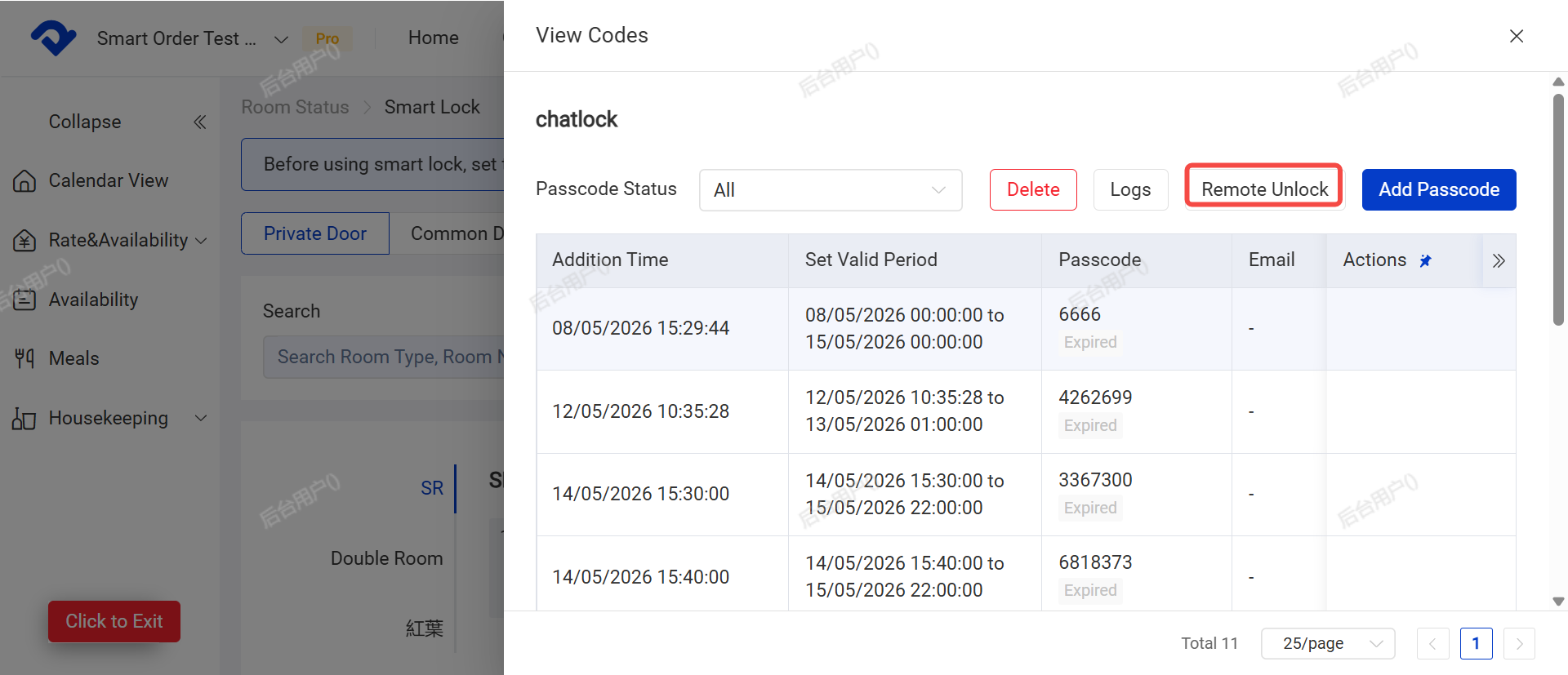
Task: Select page 1 in pagination
Action: click(1476, 643)
